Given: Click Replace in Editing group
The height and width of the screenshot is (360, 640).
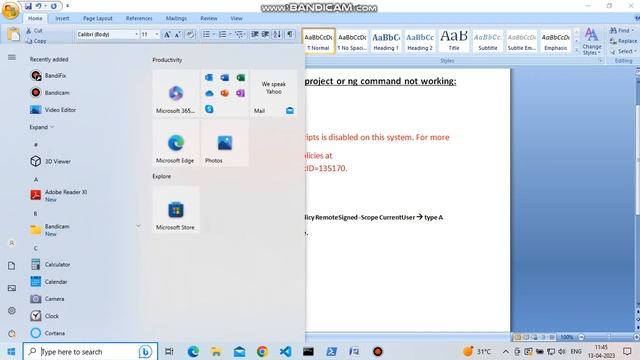Looking at the screenshot, I should pos(623,41).
